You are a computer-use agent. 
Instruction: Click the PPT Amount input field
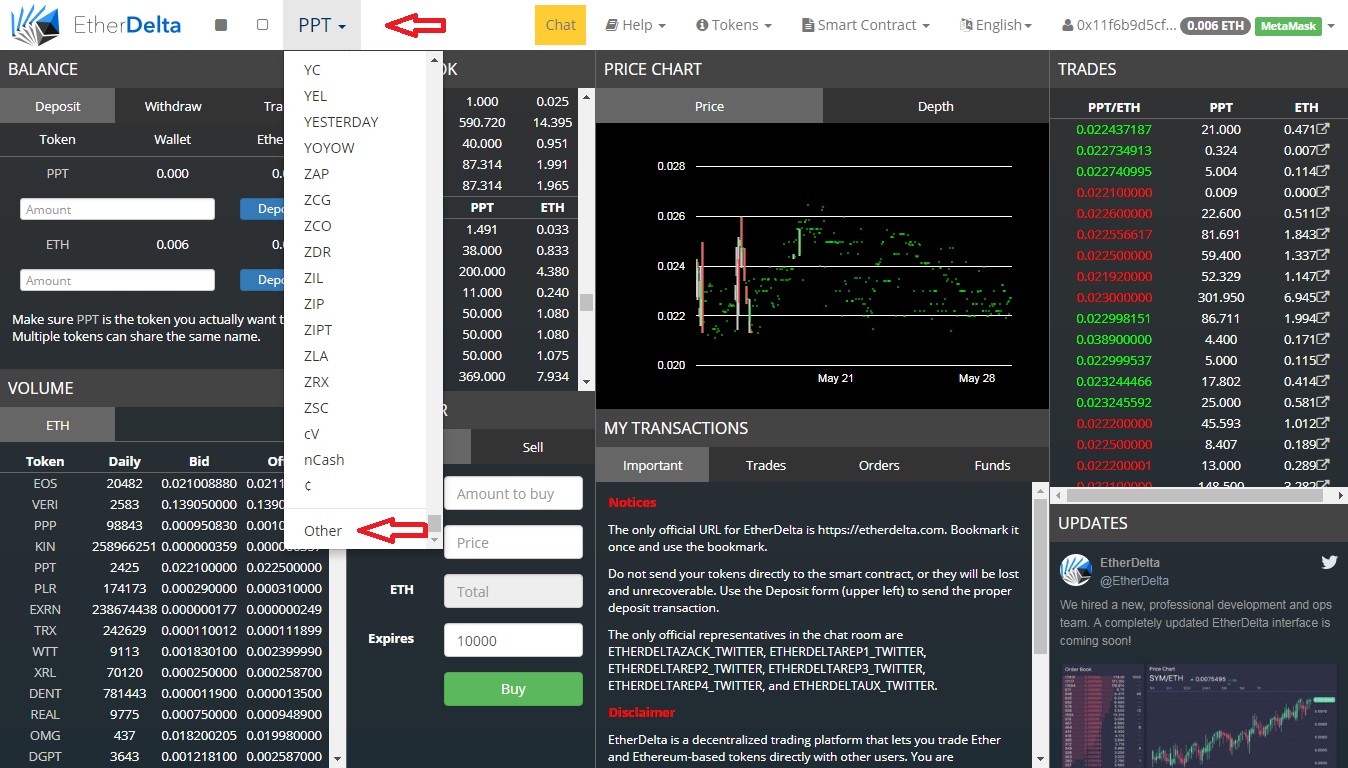[x=118, y=209]
